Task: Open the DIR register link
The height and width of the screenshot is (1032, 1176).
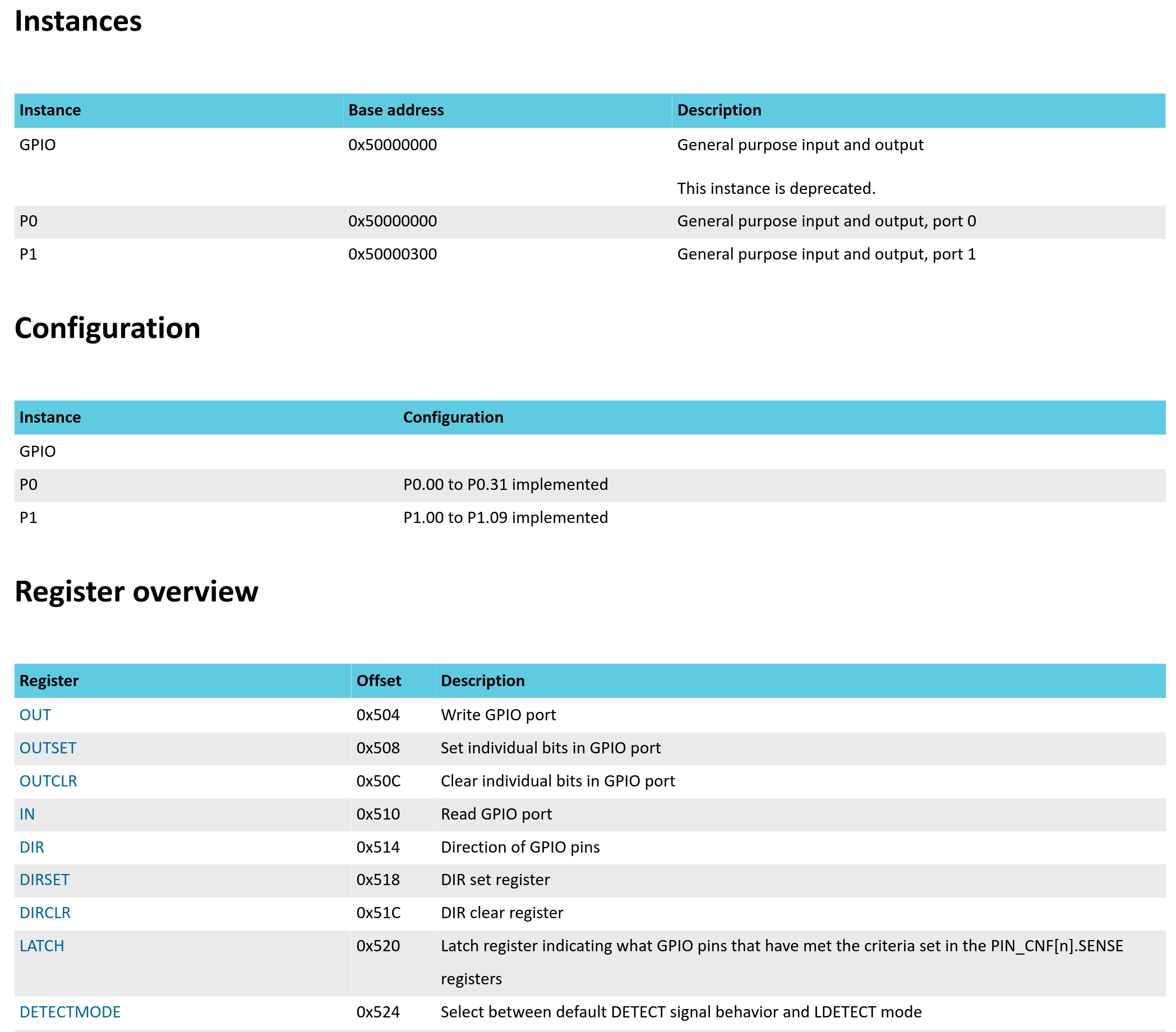Action: click(31, 847)
